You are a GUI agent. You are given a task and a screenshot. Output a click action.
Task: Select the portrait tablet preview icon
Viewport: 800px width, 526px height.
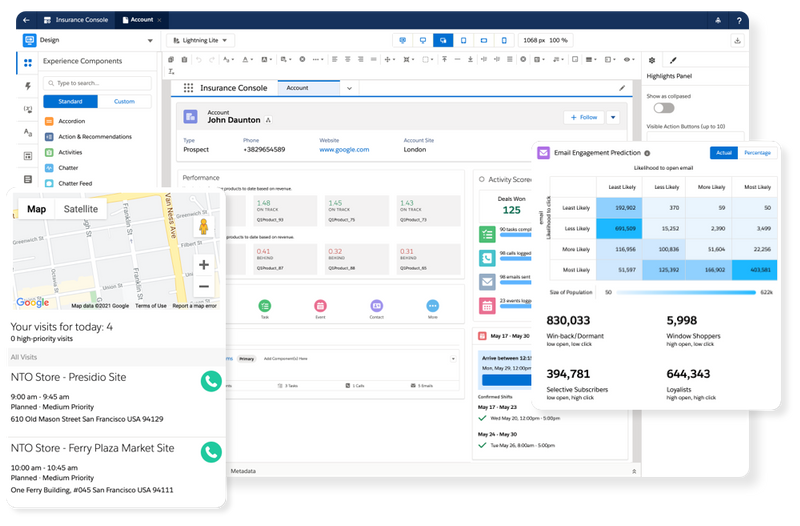click(463, 40)
